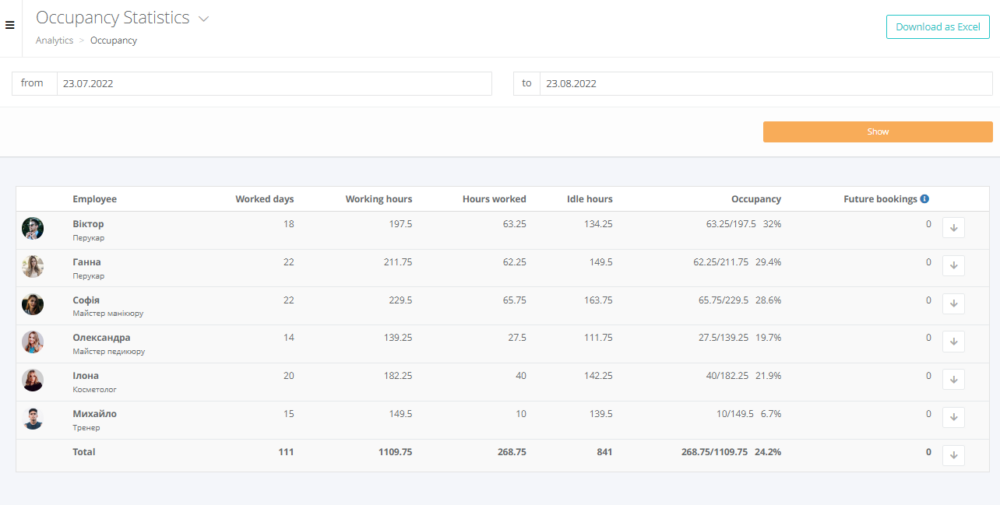Viewport: 1000px width, 505px height.
Task: Click the download arrow for Ганна
Action: (953, 266)
